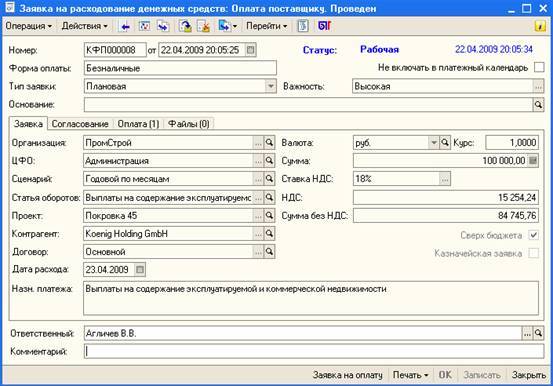This screenshot has height=386, width=553.
Task: Expand the Валюта dropdown arrow
Action: point(434,143)
